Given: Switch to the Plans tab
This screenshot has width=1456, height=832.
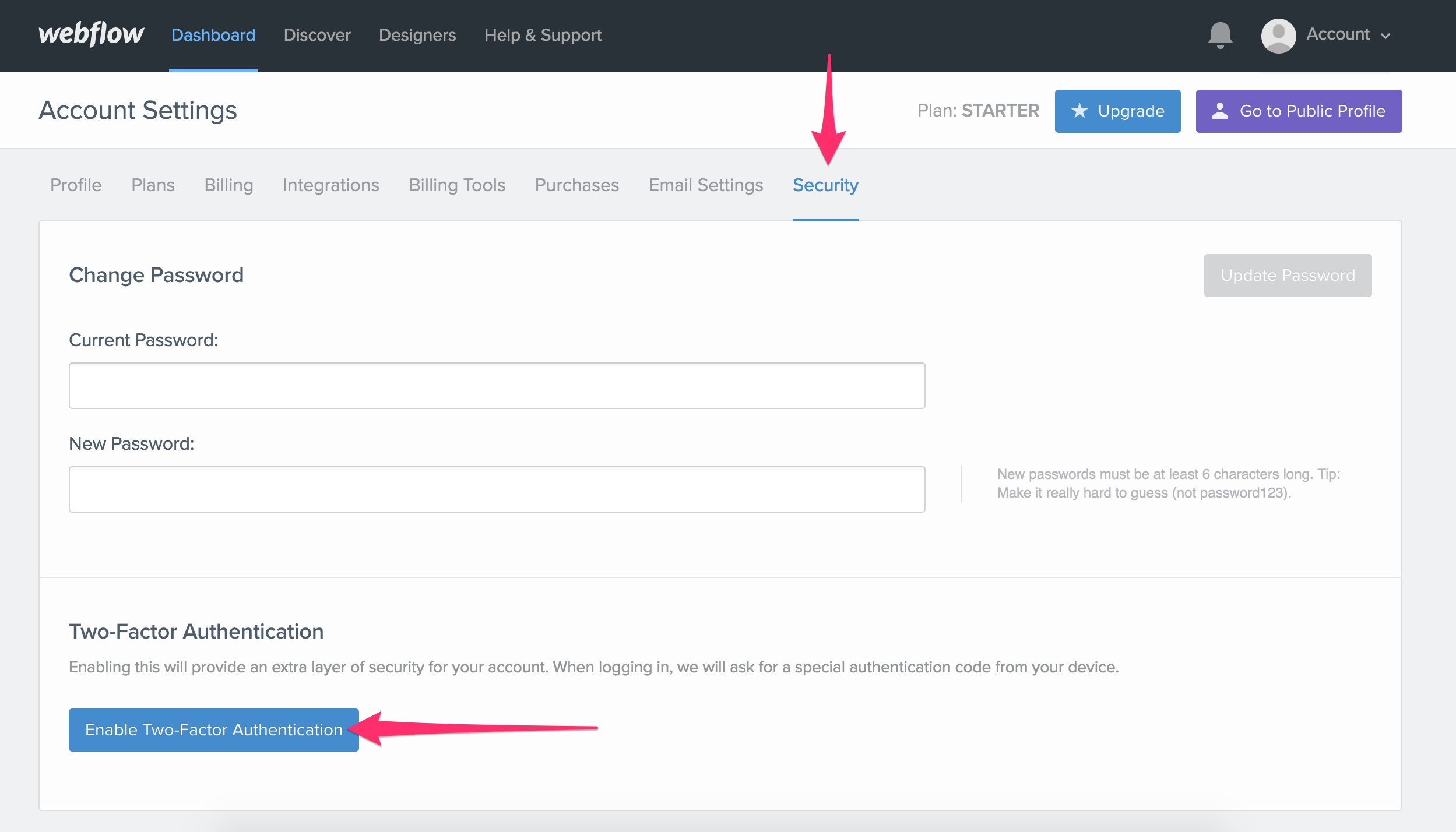Looking at the screenshot, I should pyautogui.click(x=153, y=185).
